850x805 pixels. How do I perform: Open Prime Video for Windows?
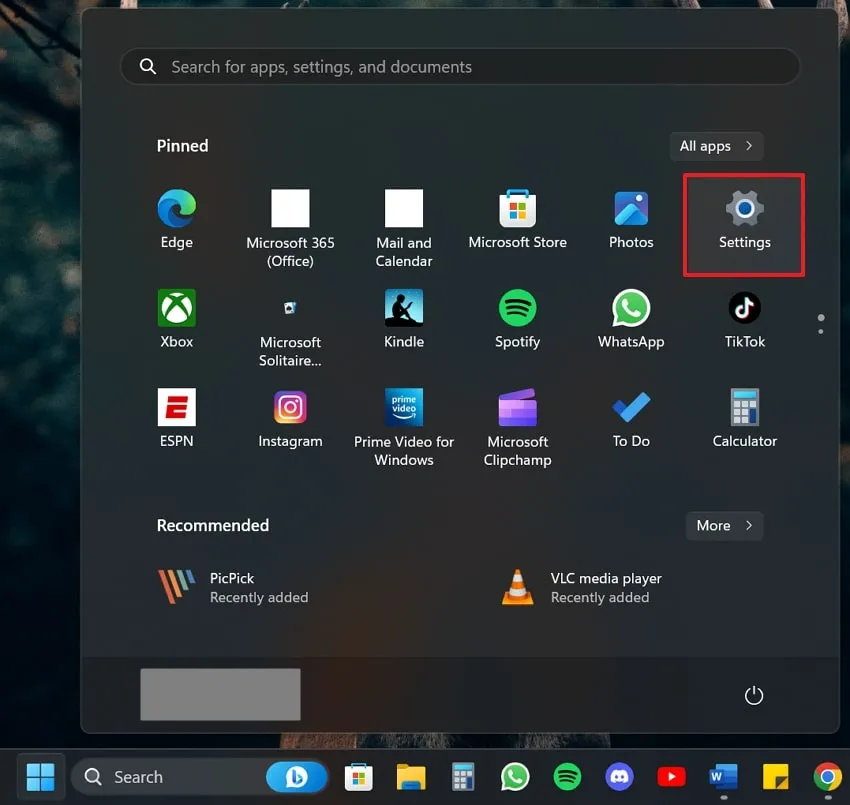pyautogui.click(x=404, y=427)
